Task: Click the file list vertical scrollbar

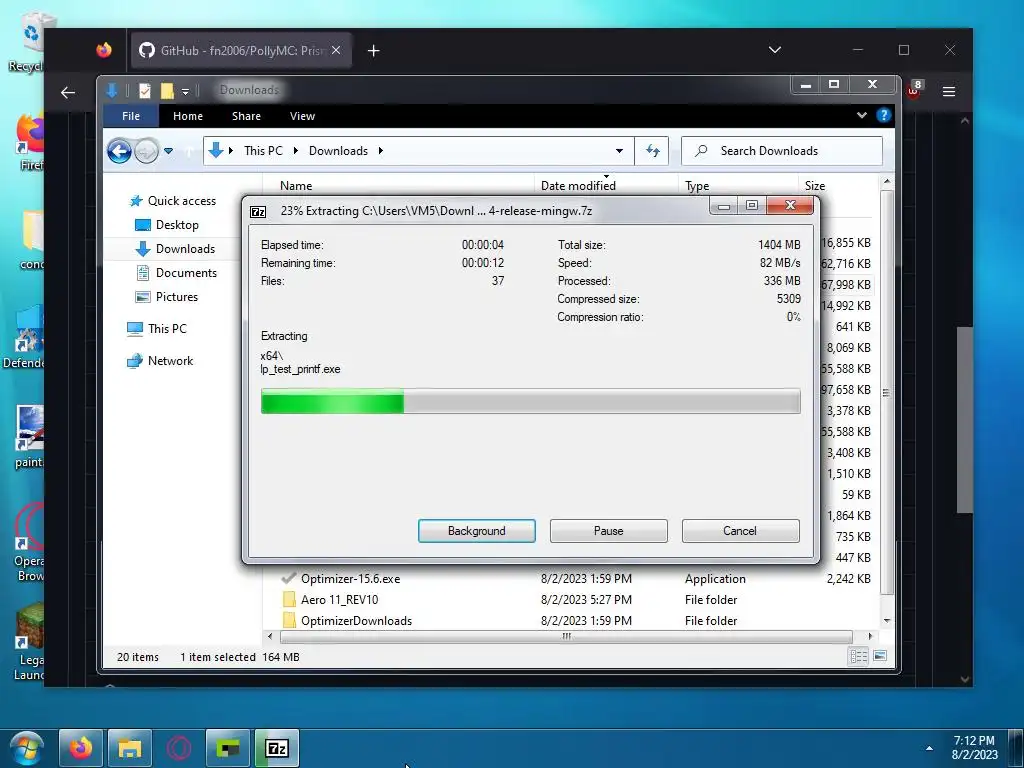Action: point(886,392)
